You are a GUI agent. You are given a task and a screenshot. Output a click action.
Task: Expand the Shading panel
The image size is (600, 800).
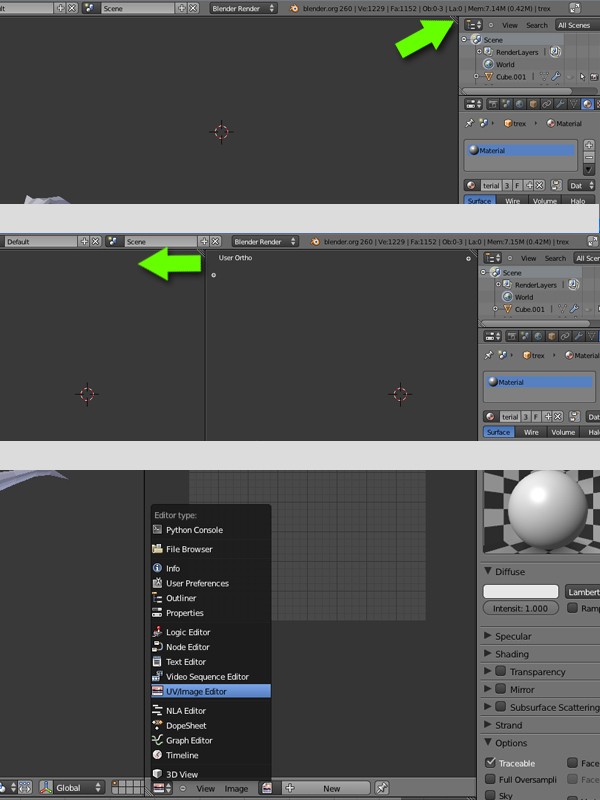point(488,654)
